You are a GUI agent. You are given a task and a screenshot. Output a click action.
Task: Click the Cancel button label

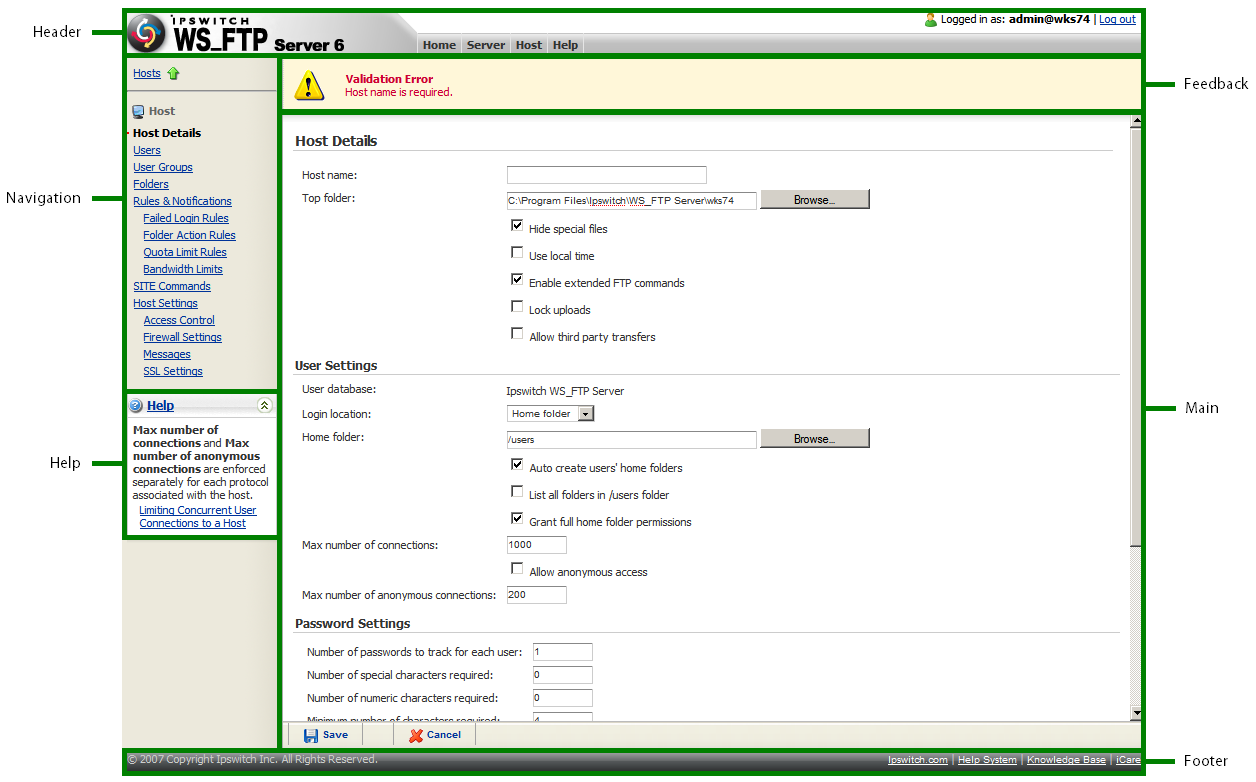444,735
